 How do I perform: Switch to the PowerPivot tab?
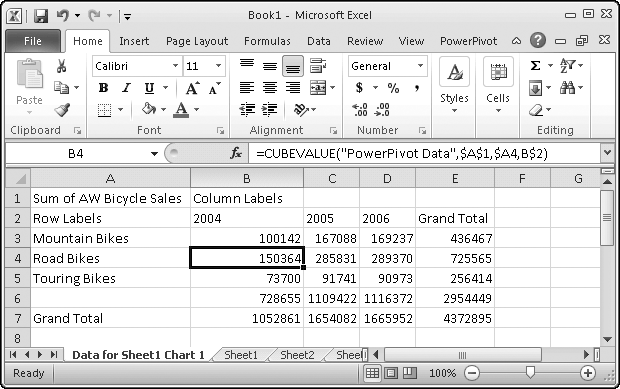coord(469,41)
